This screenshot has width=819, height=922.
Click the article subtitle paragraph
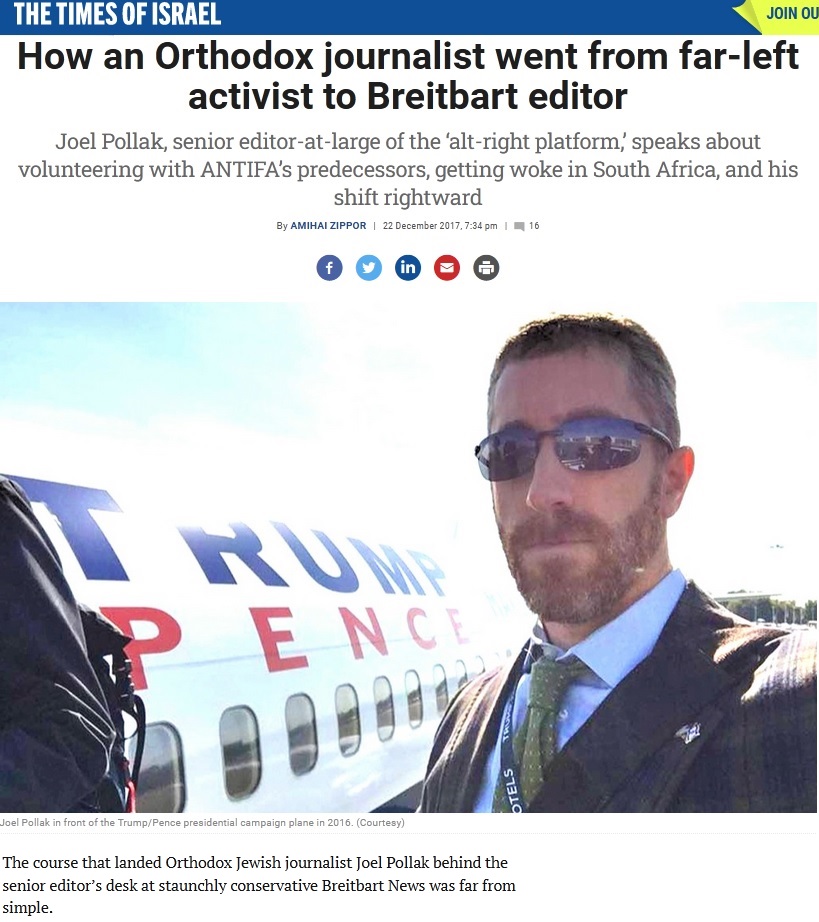click(x=408, y=169)
